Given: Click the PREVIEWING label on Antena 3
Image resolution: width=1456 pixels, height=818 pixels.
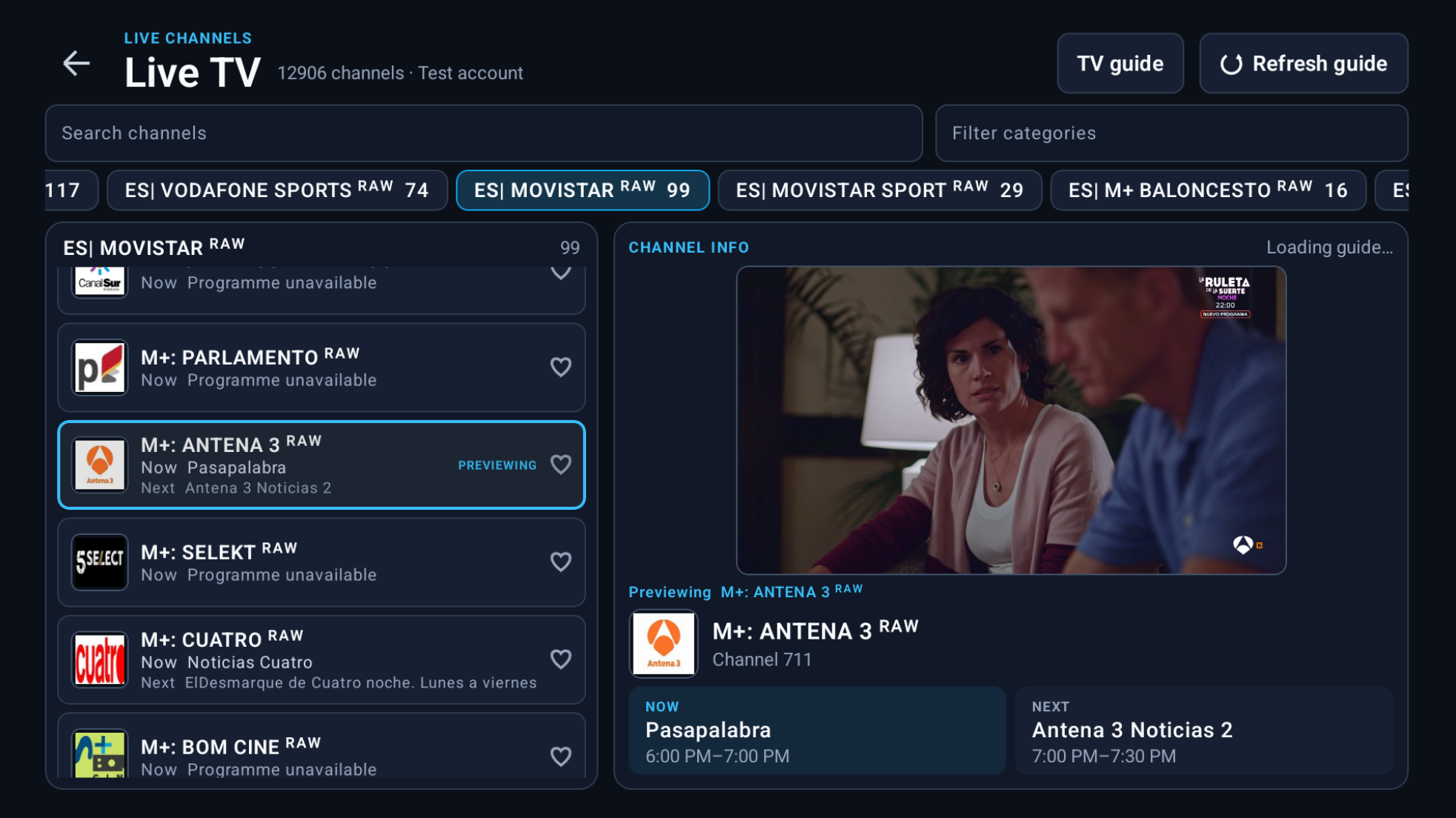Looking at the screenshot, I should tap(497, 465).
